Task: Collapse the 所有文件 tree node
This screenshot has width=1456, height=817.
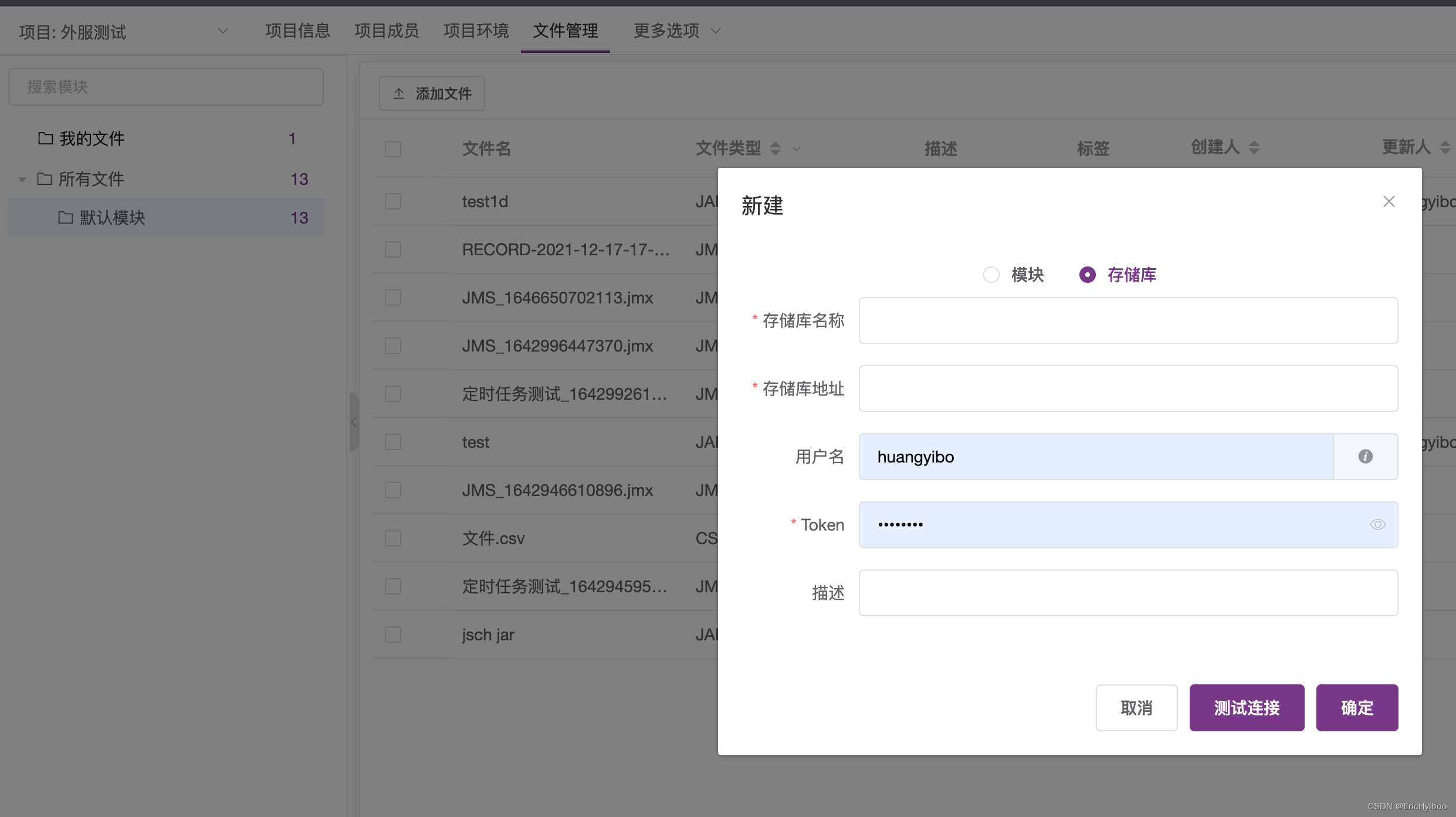Action: tap(22, 180)
